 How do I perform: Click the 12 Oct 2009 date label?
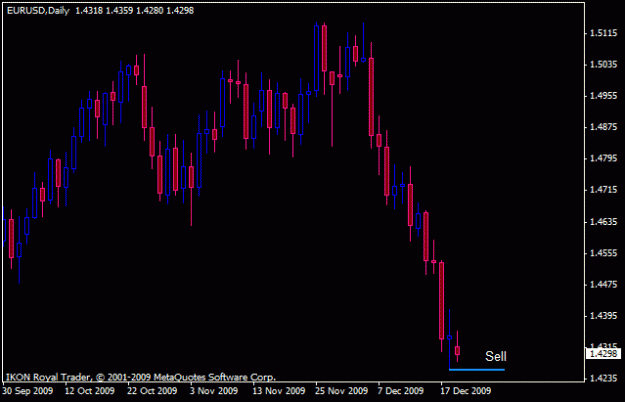[x=89, y=391]
